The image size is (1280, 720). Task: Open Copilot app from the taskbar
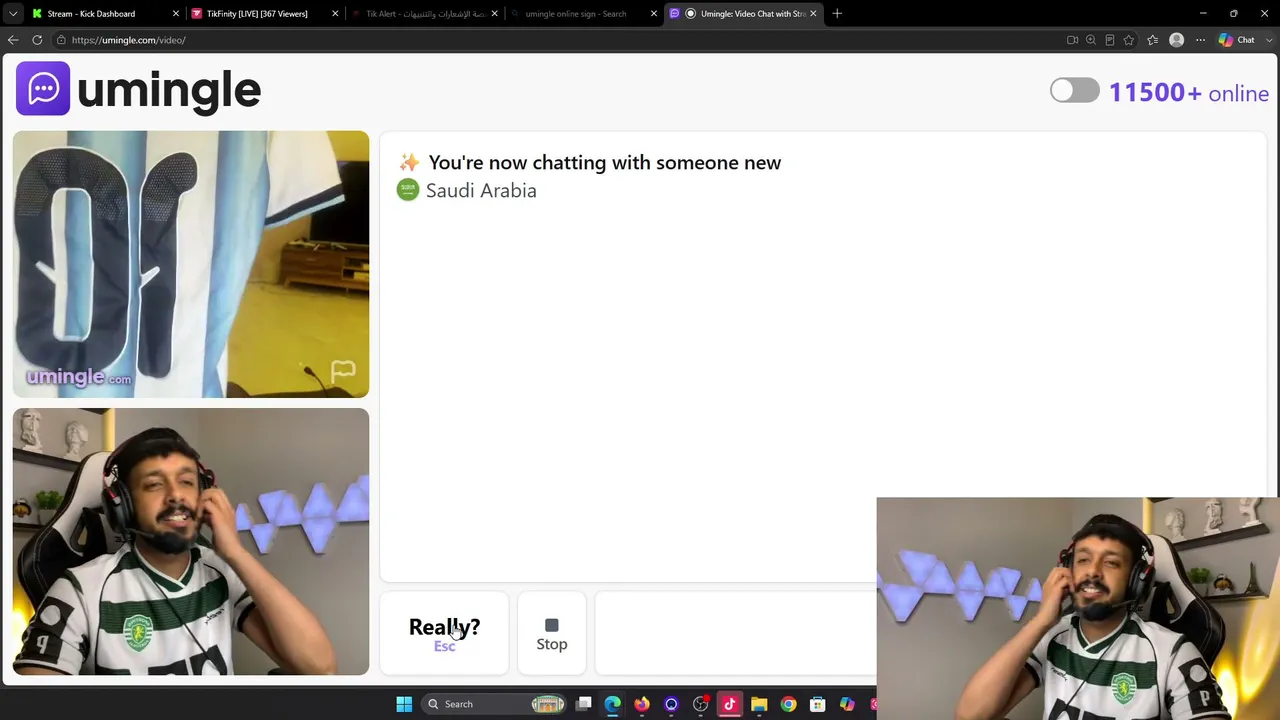(847, 704)
